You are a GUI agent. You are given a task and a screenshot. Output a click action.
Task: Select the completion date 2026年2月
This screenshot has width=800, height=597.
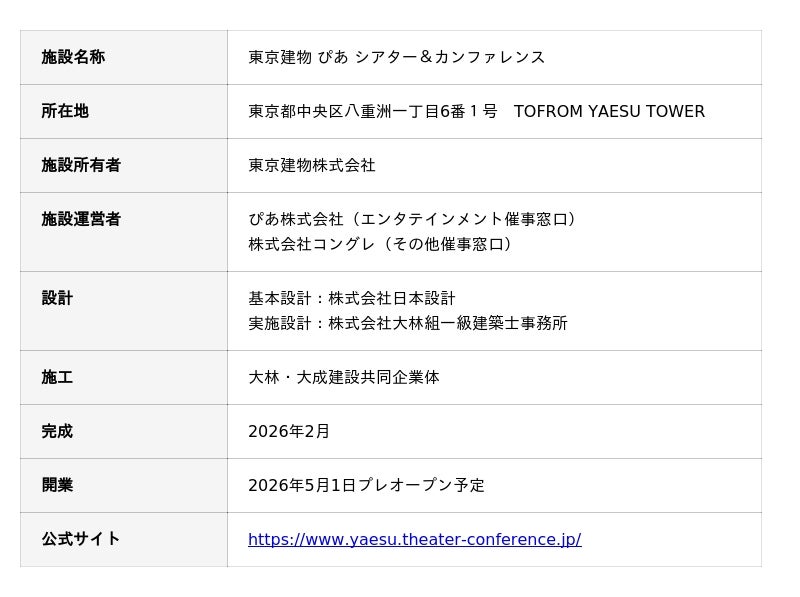point(289,432)
